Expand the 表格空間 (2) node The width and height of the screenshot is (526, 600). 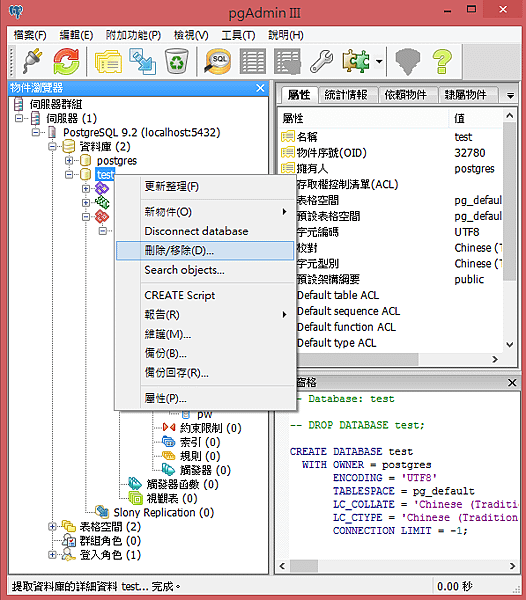(52, 527)
